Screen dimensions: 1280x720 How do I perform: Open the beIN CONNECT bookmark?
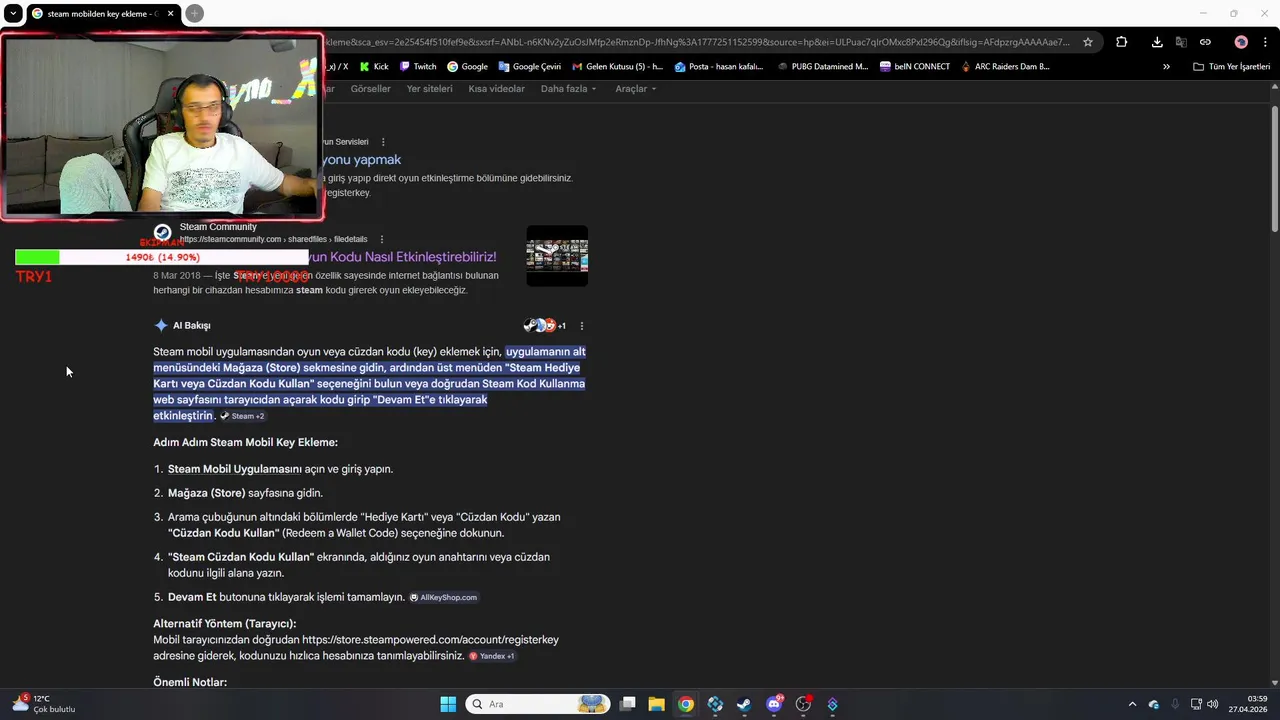[915, 66]
